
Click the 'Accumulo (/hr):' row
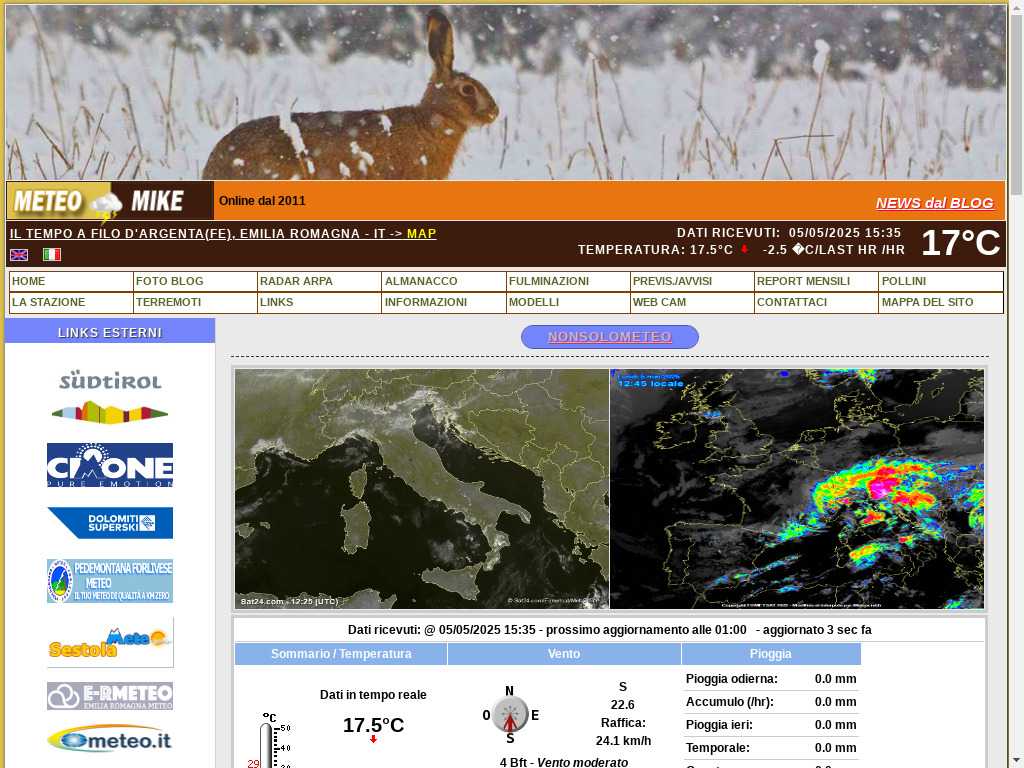[771, 702]
